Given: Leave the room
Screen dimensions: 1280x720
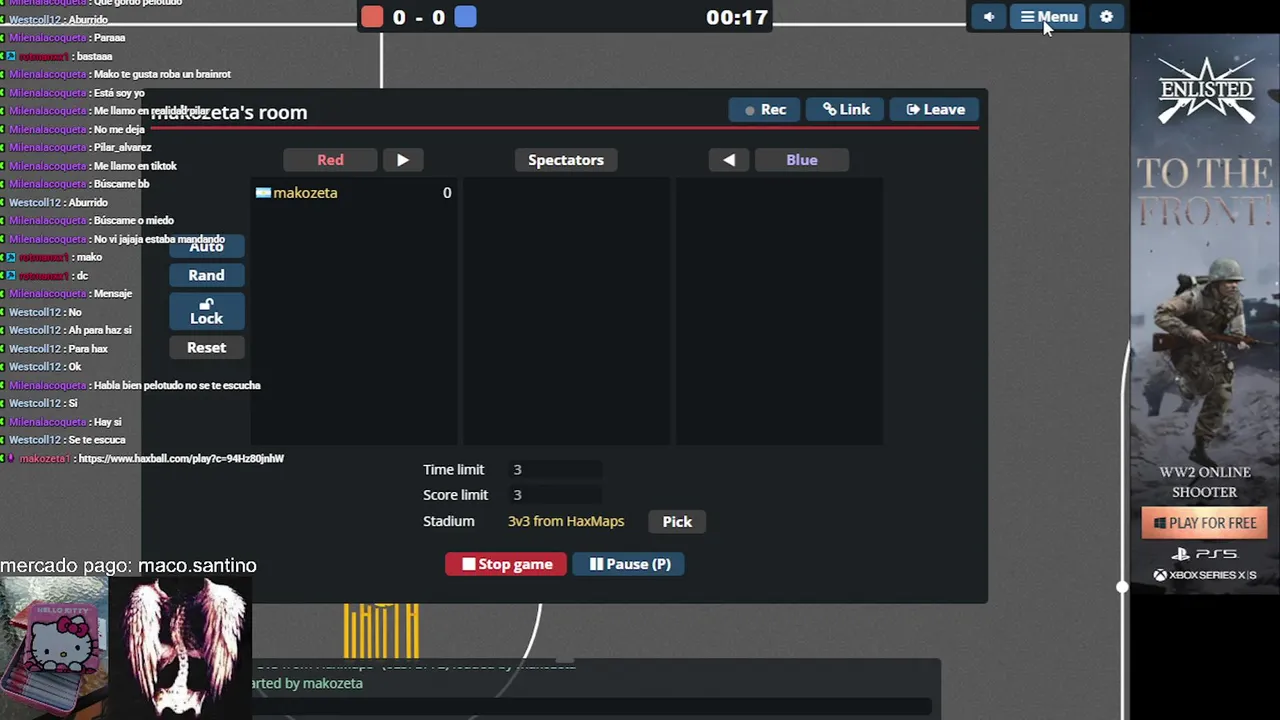Looking at the screenshot, I should click(x=935, y=110).
